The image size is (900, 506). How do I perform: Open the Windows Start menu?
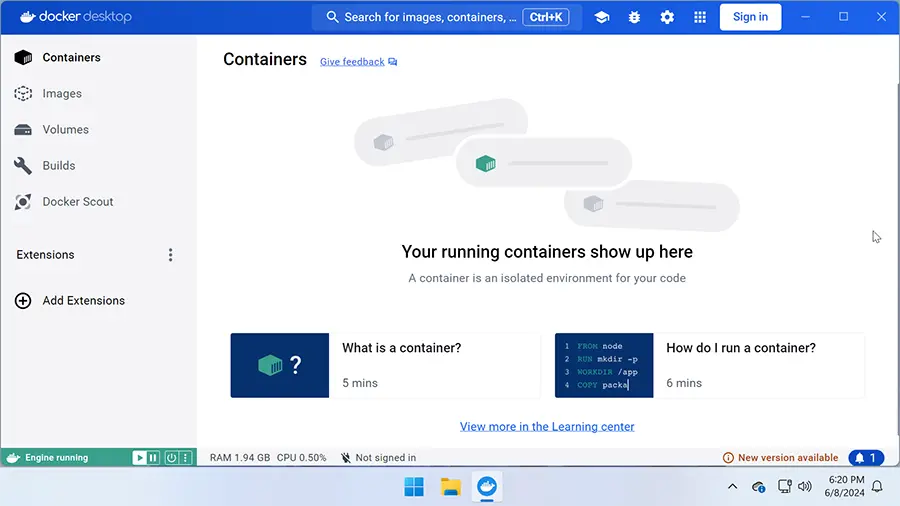click(414, 487)
